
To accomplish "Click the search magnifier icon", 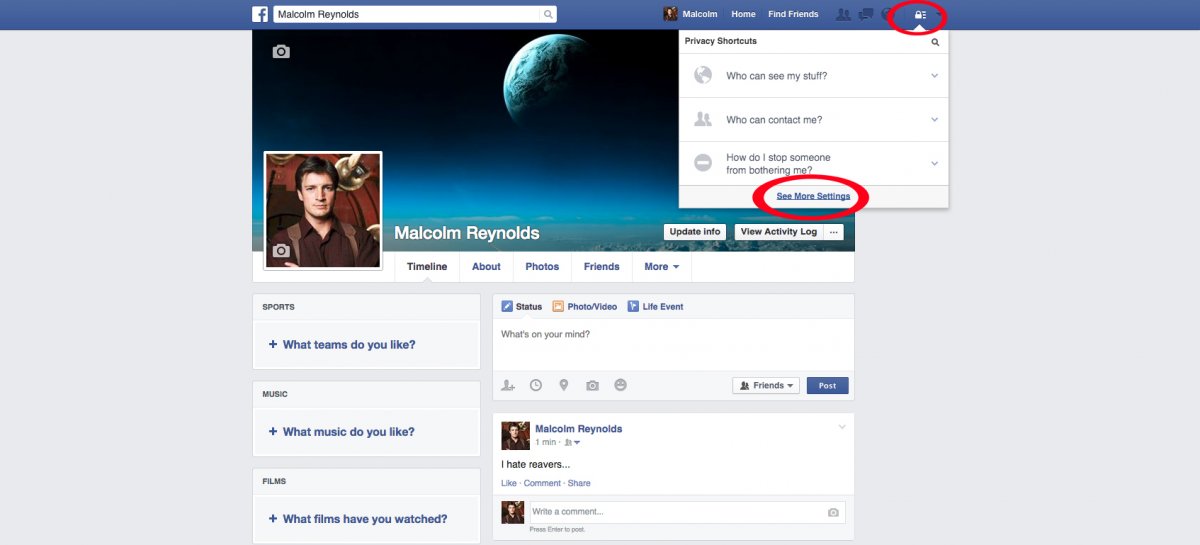I will coord(548,15).
